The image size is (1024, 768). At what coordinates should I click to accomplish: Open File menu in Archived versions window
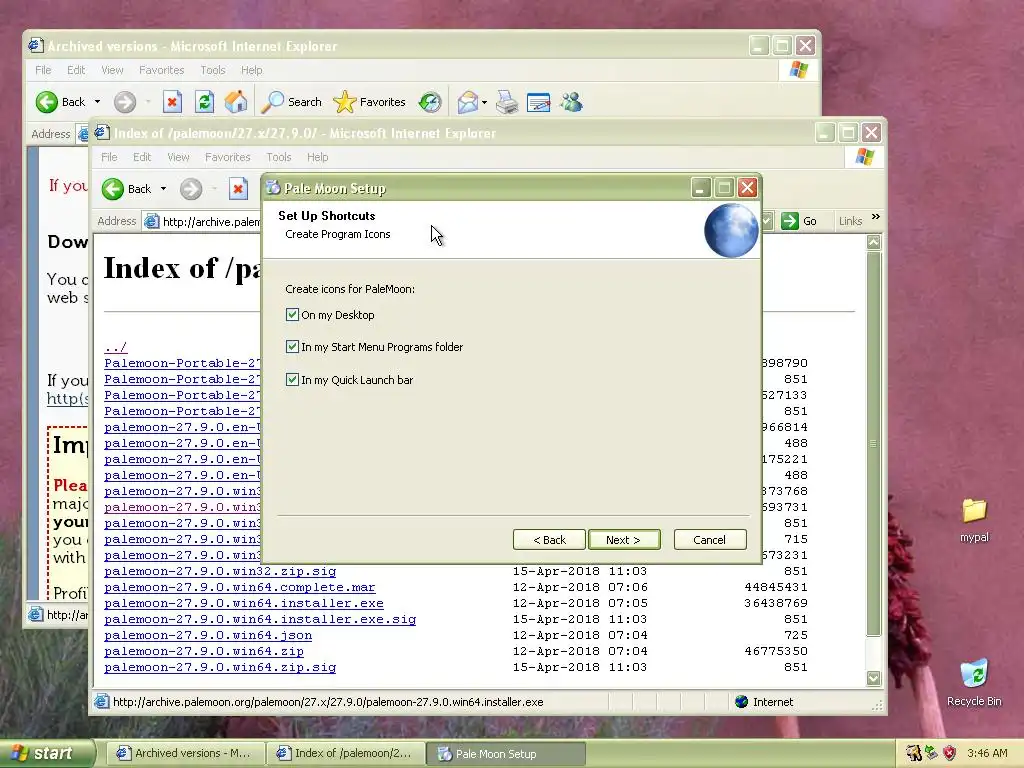coord(43,70)
